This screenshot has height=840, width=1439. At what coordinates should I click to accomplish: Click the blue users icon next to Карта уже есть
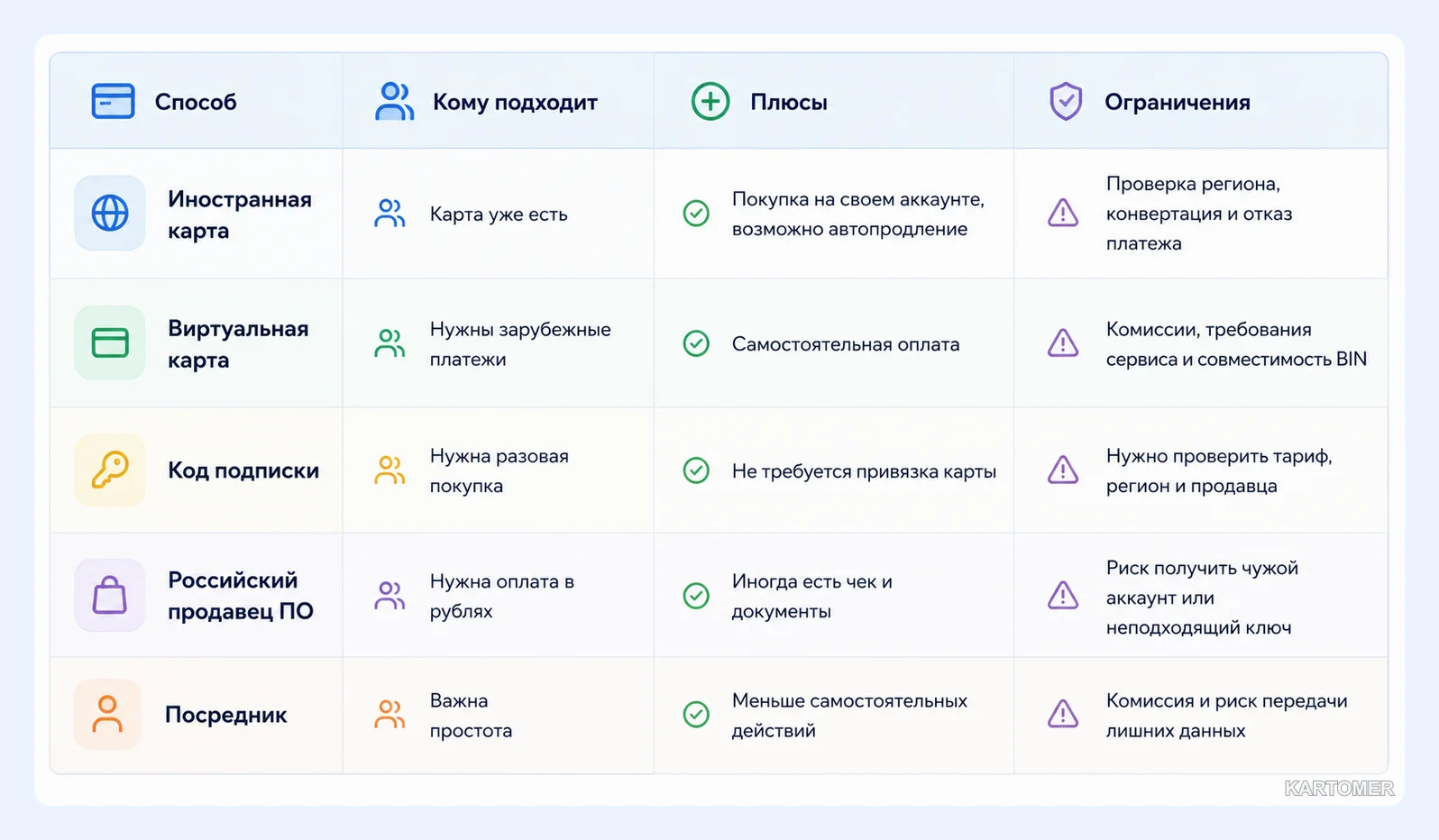click(x=390, y=214)
